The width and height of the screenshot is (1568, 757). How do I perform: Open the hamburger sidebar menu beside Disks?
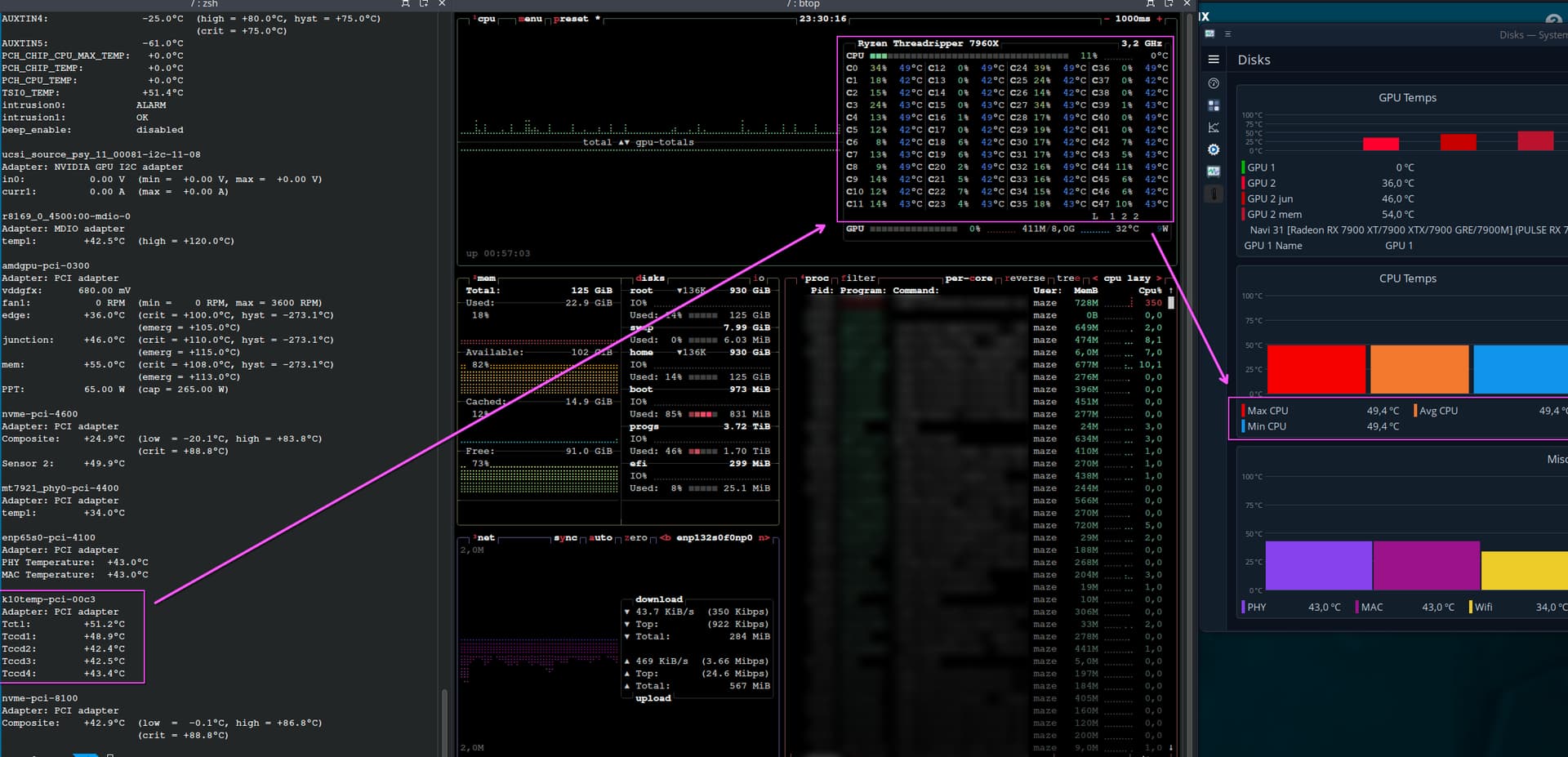click(x=1214, y=60)
